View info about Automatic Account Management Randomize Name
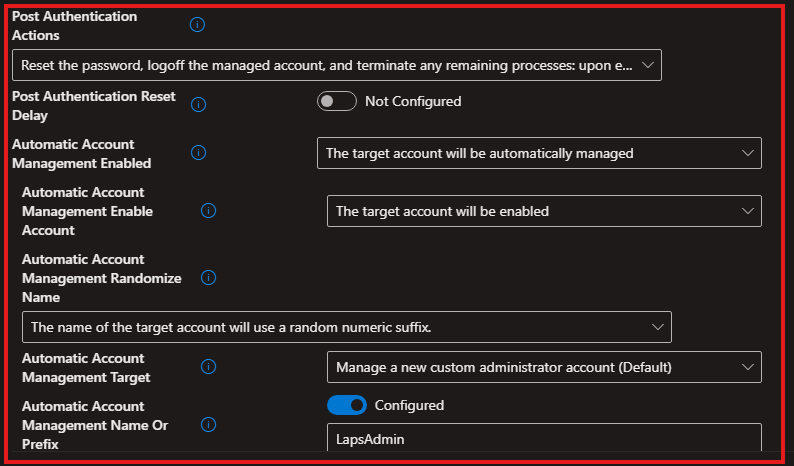 209,278
